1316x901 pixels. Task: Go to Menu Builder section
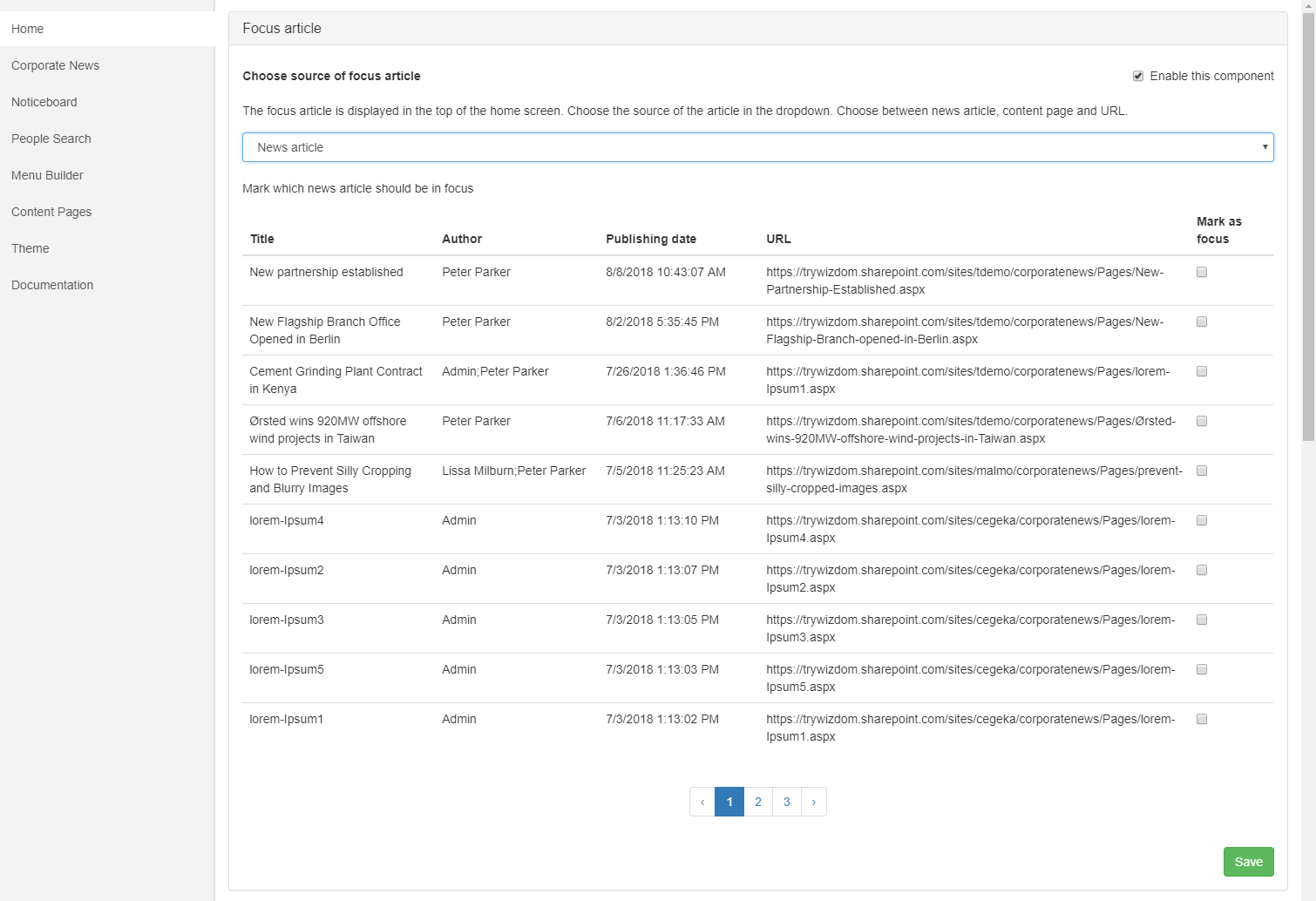(x=47, y=175)
